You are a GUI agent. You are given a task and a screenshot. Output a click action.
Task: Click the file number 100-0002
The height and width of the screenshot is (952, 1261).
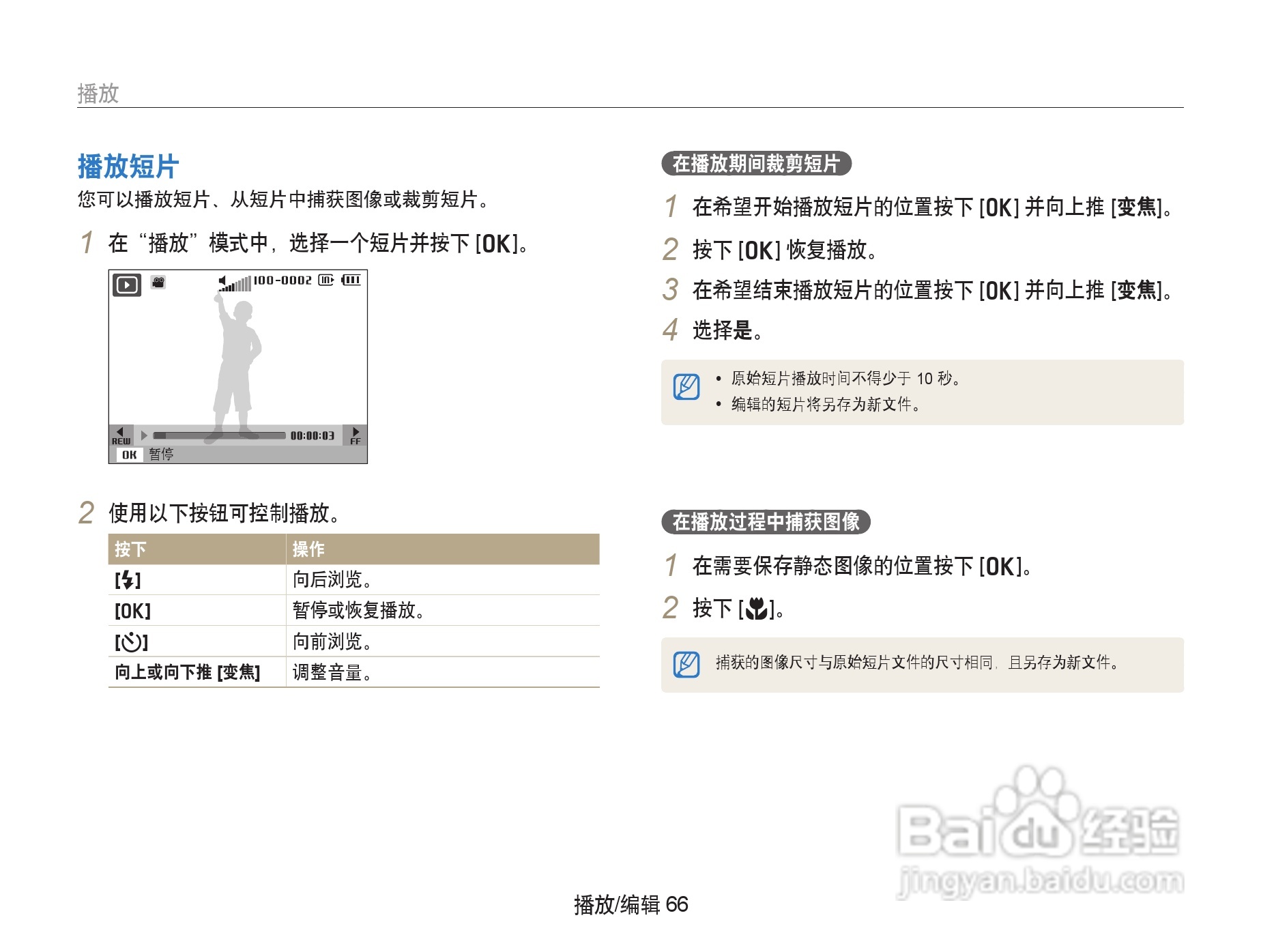(x=282, y=280)
